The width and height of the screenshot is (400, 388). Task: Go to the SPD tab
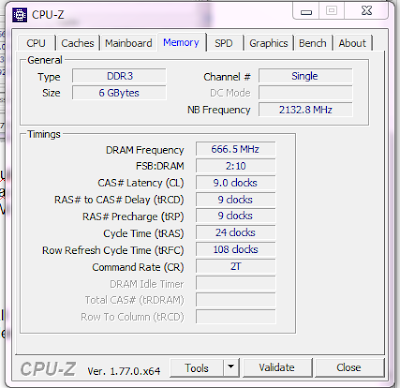tap(223, 43)
